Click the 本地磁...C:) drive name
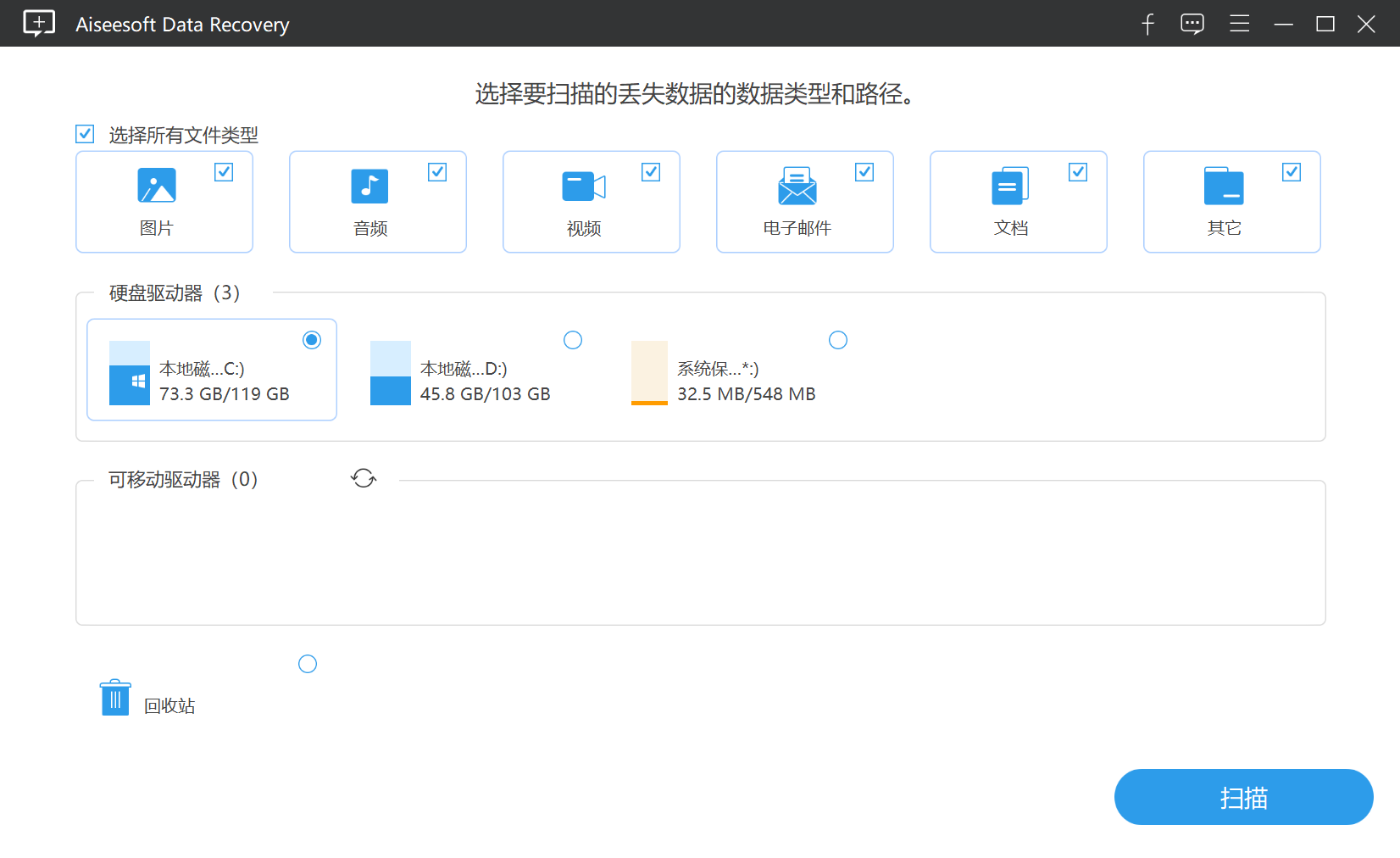This screenshot has width=1400, height=858. [x=202, y=369]
